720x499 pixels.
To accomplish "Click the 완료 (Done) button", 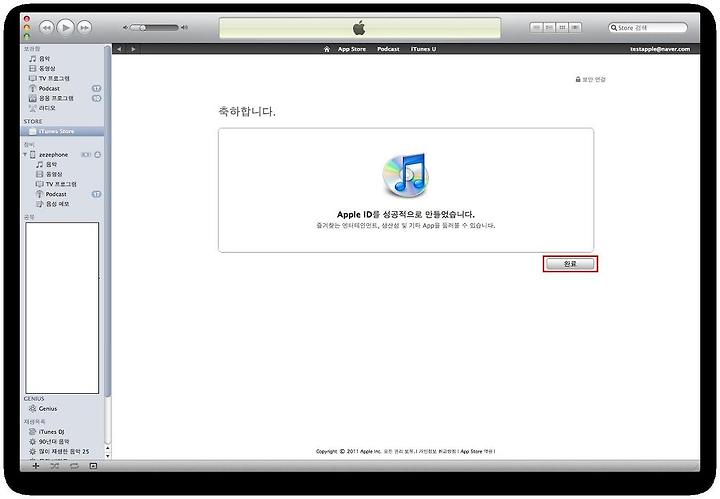I will [570, 264].
